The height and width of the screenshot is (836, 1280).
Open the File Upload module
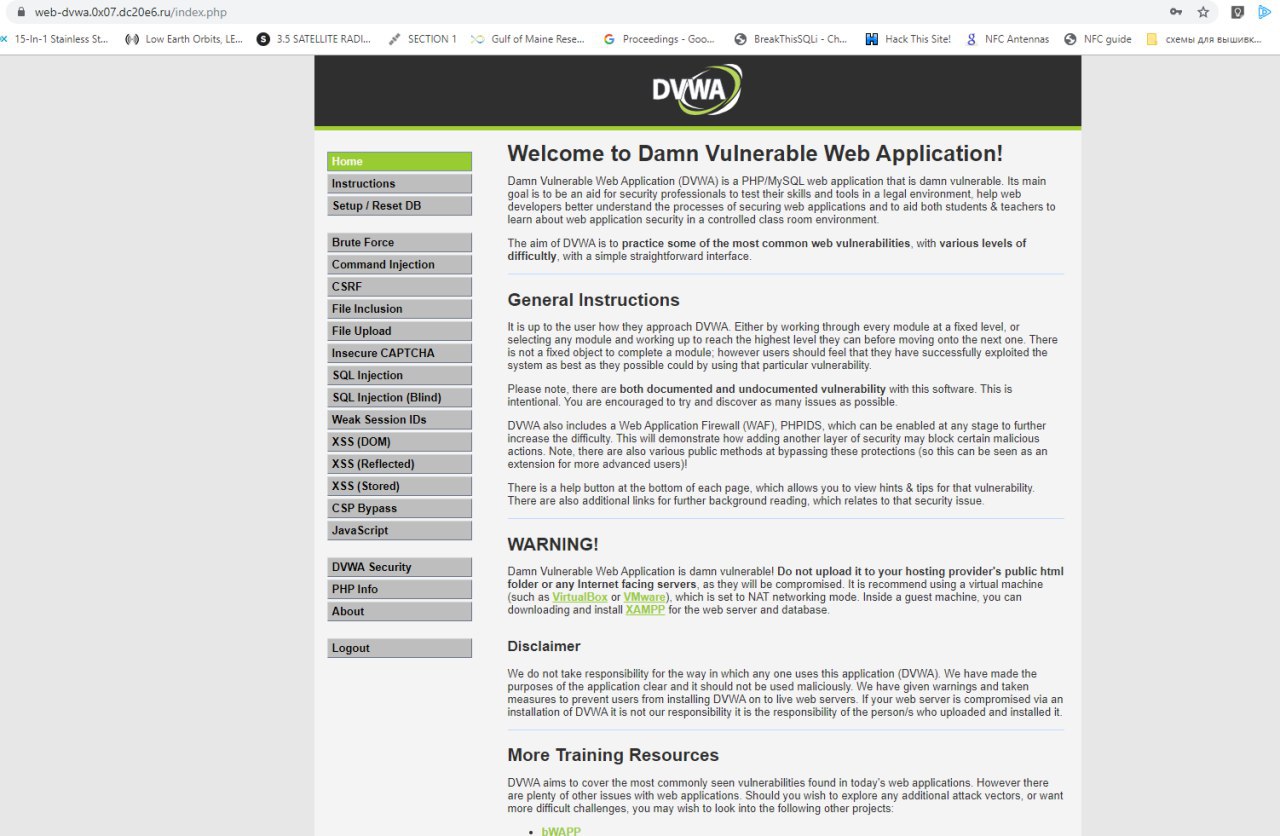(x=399, y=331)
